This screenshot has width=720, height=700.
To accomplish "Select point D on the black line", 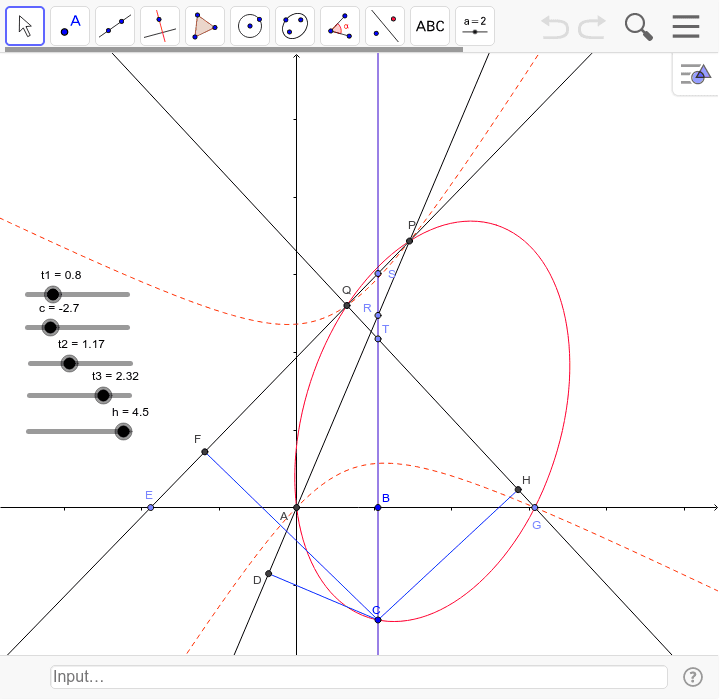I will 269,574.
